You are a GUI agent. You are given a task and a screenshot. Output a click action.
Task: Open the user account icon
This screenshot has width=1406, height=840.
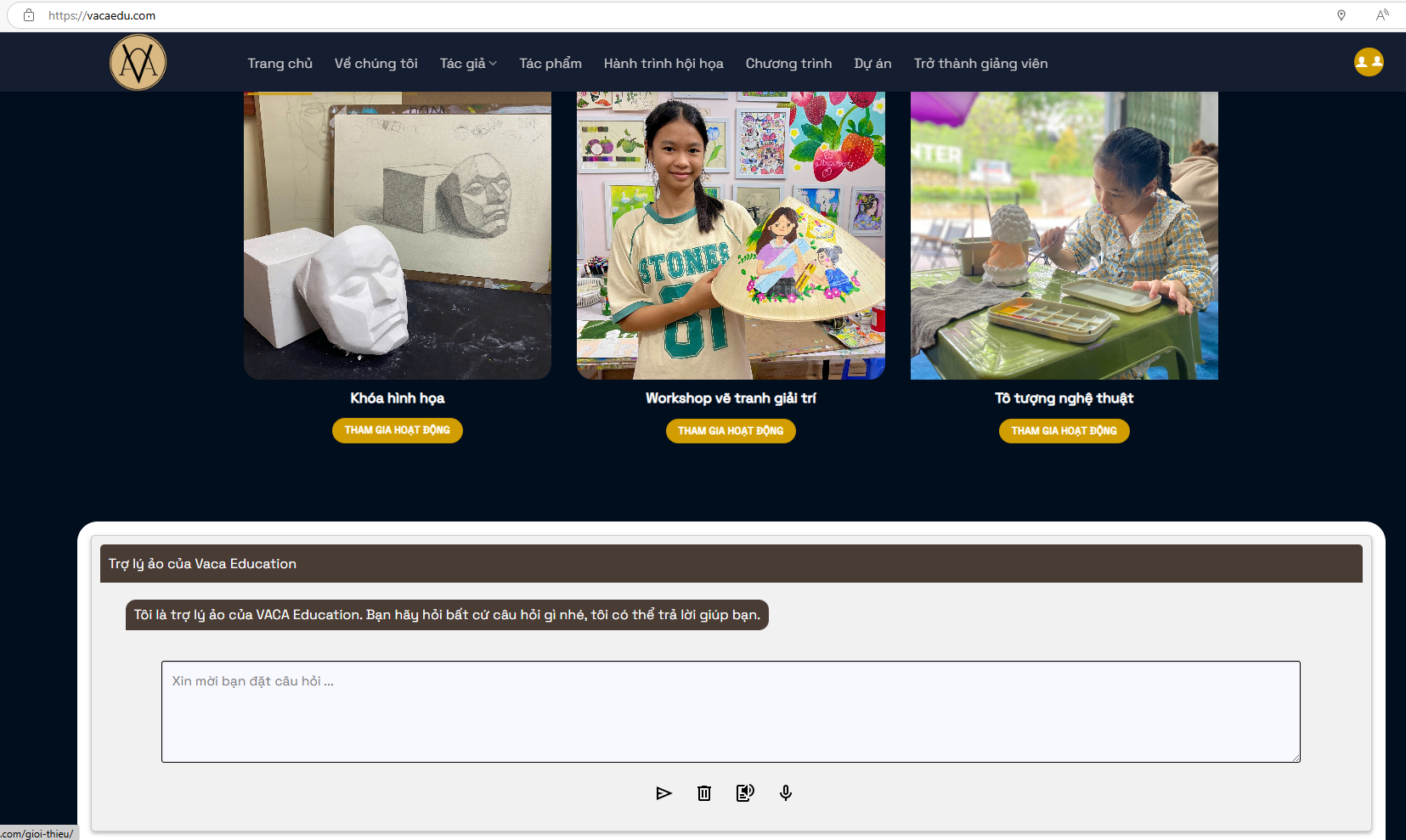pos(1369,62)
